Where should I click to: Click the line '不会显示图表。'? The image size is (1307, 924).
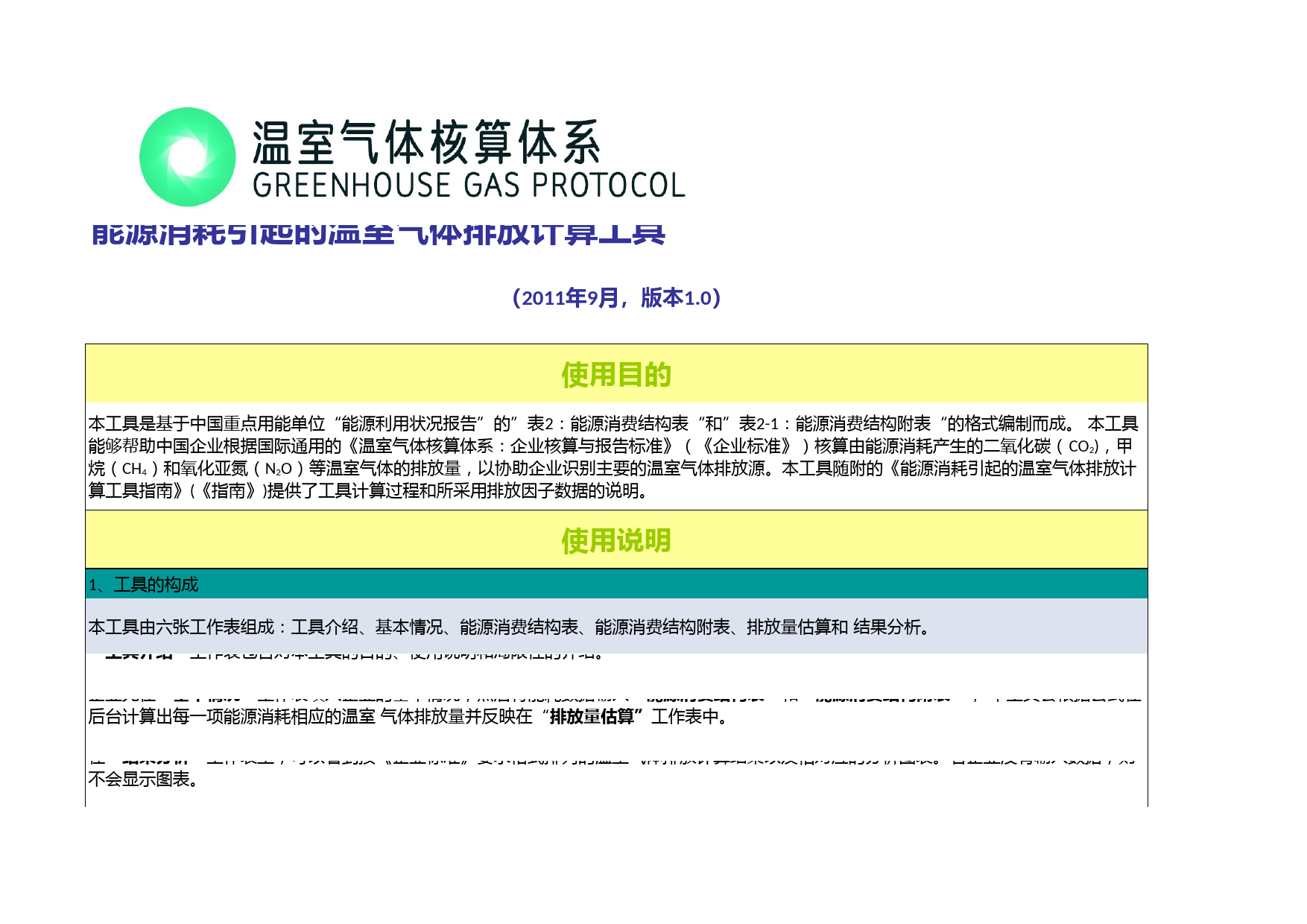point(143,779)
